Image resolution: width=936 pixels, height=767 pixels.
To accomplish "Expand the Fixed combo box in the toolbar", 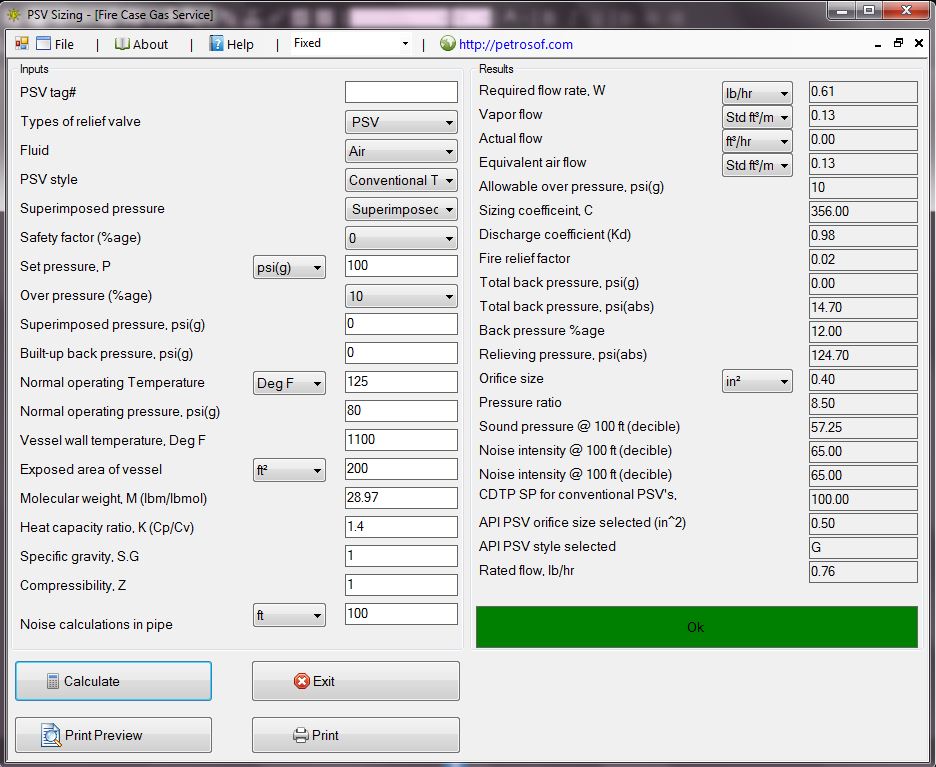I will [x=407, y=44].
